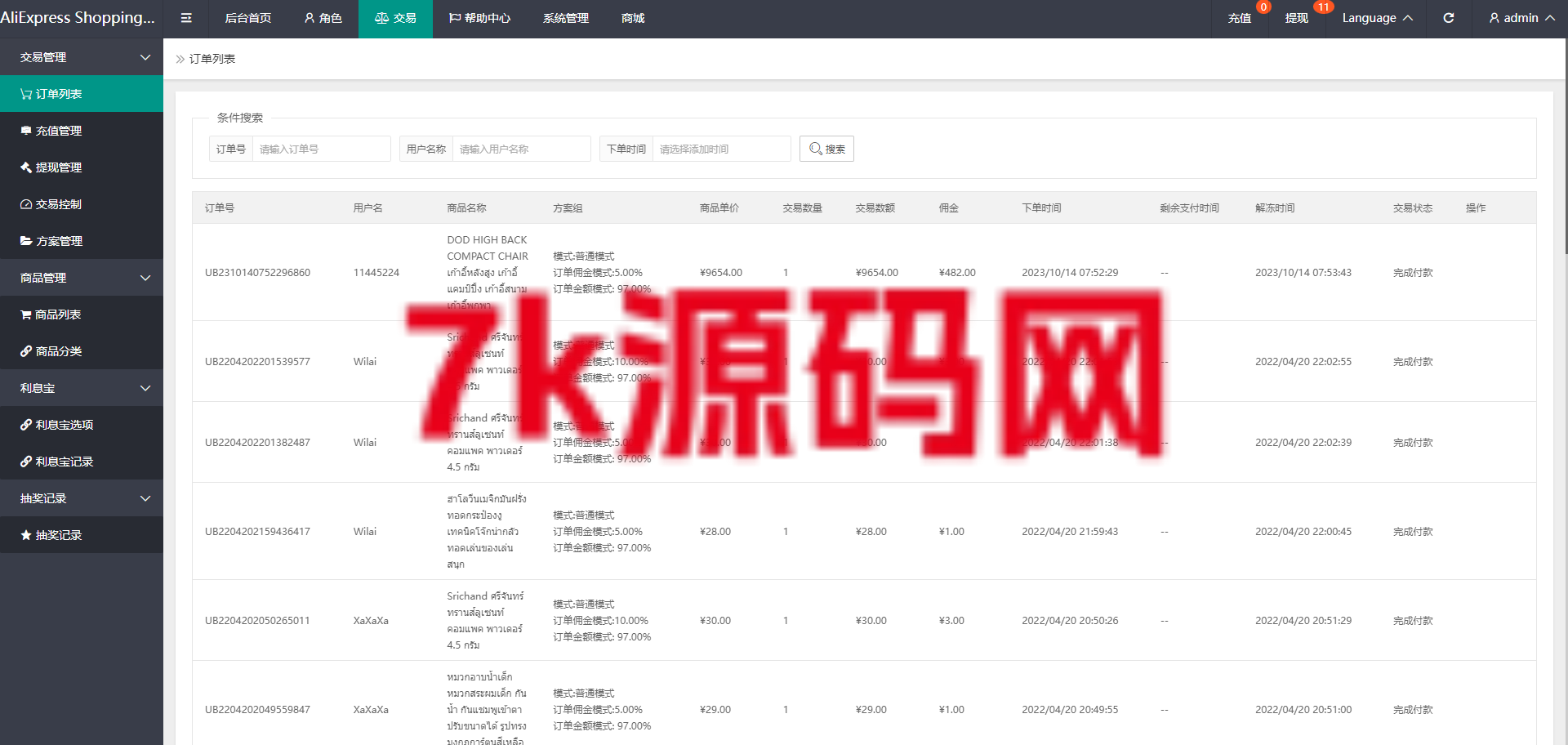Screen dimensions: 1568x745
Task: Click the 订单列表 breadcrumb
Action: 212,59
